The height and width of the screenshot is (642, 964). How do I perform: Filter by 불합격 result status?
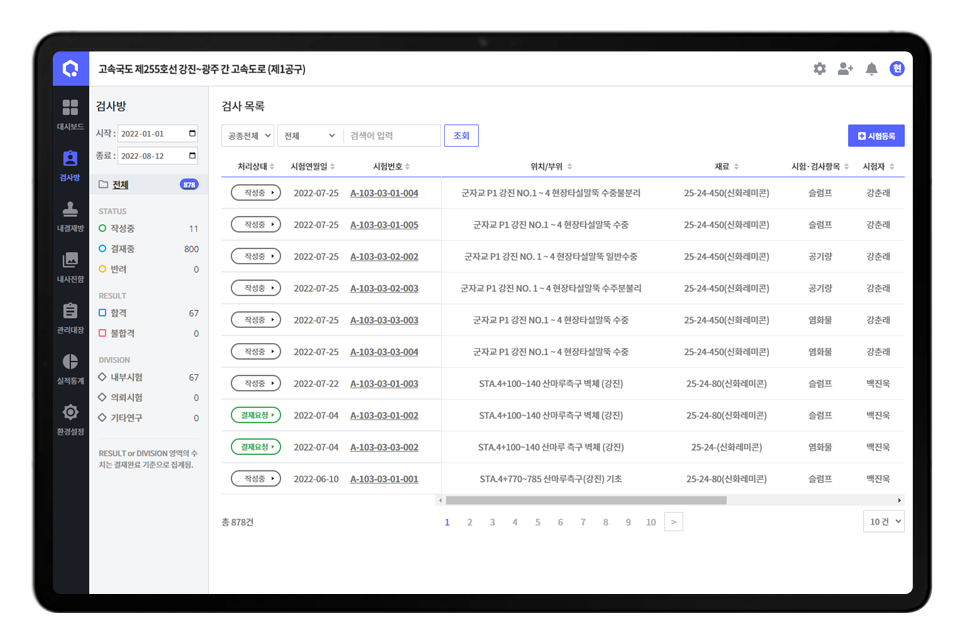point(122,333)
